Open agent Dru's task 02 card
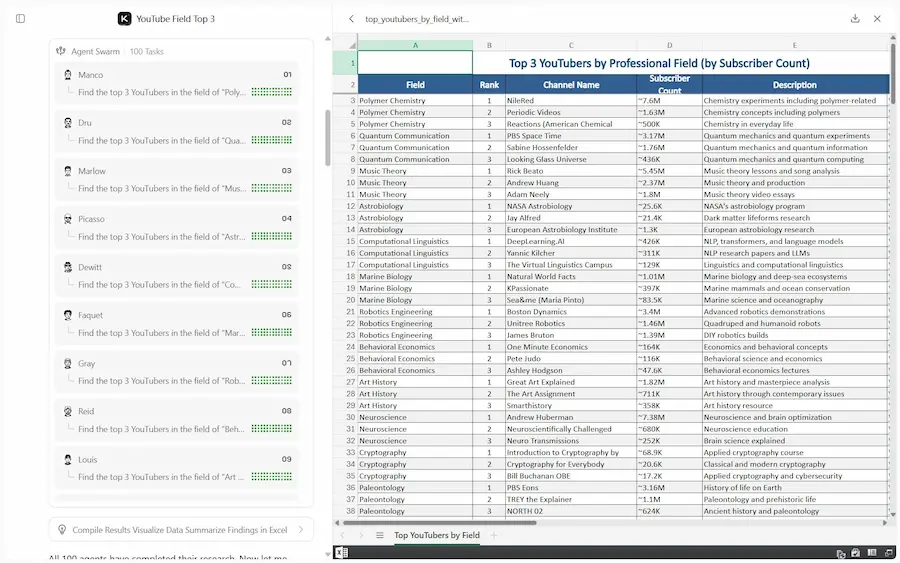The height and width of the screenshot is (563, 900). point(177,132)
